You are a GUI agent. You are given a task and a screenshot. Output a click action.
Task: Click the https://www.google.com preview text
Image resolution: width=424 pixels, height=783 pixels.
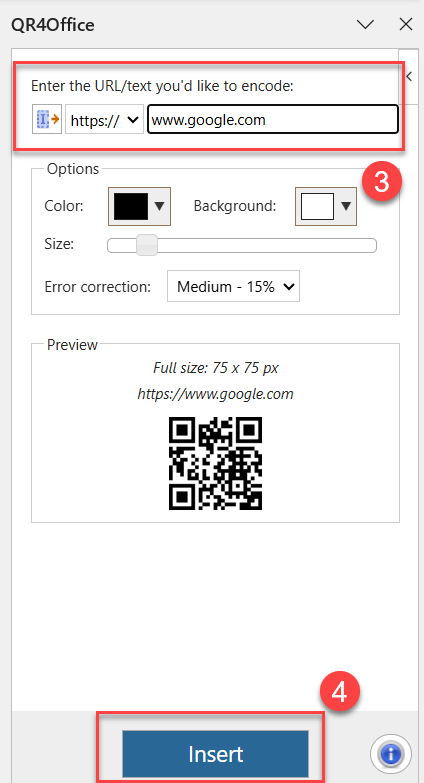[x=215, y=394]
